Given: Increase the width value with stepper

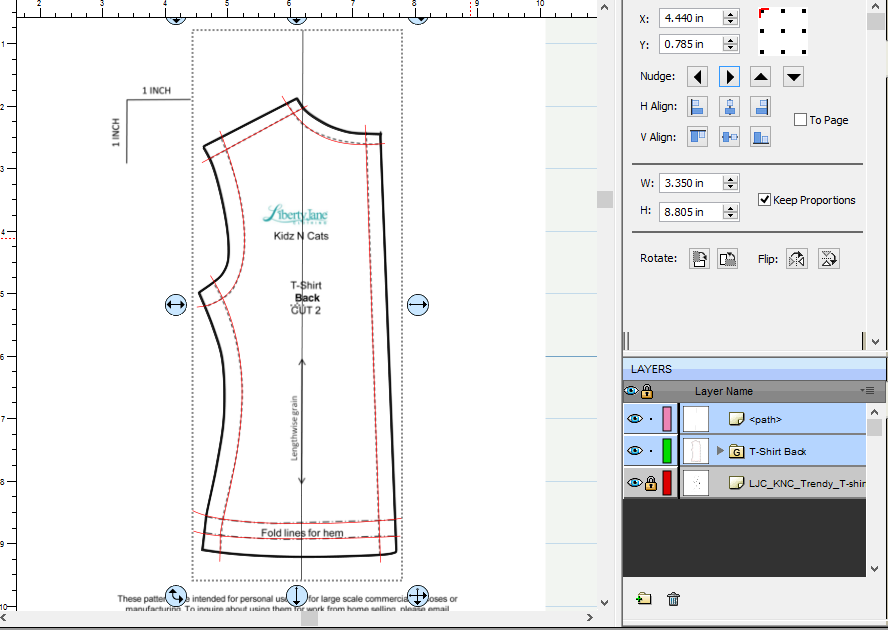Looking at the screenshot, I should pyautogui.click(x=731, y=179).
